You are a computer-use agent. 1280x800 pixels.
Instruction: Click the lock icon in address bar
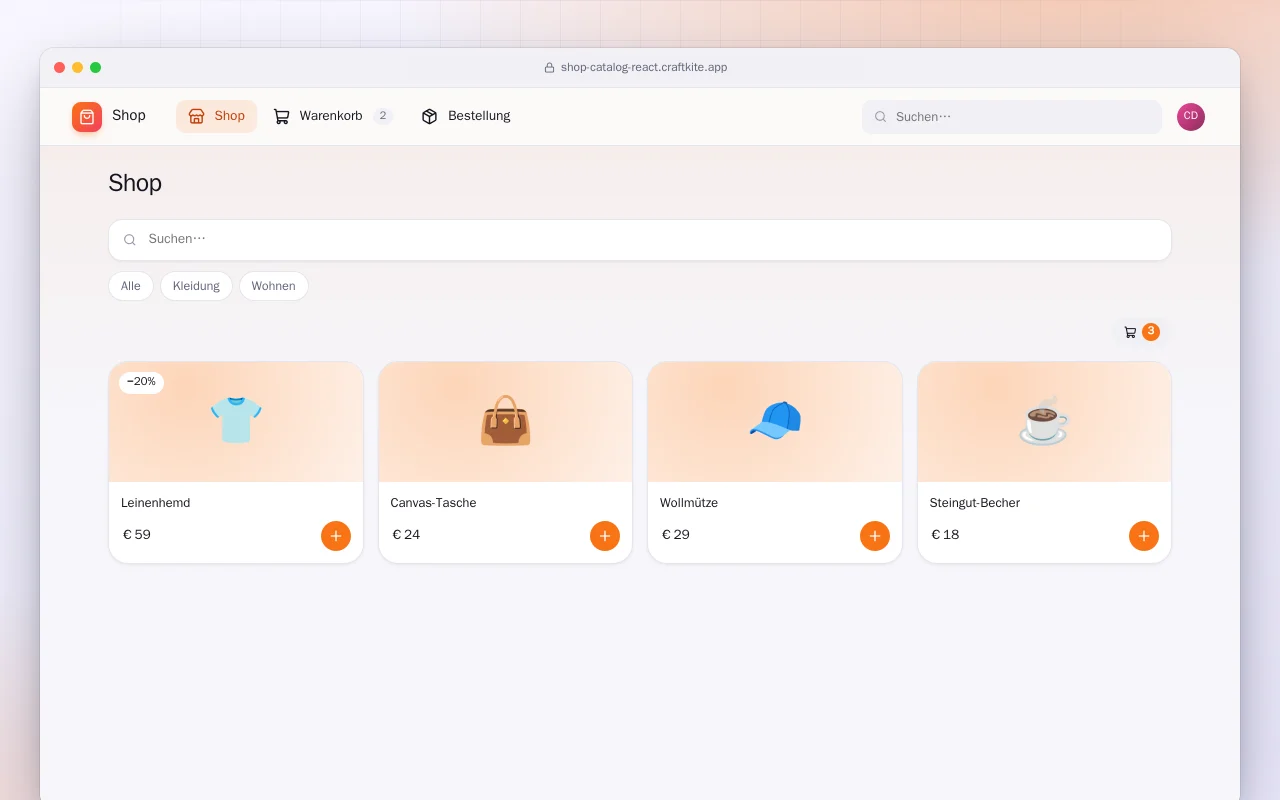click(x=549, y=68)
